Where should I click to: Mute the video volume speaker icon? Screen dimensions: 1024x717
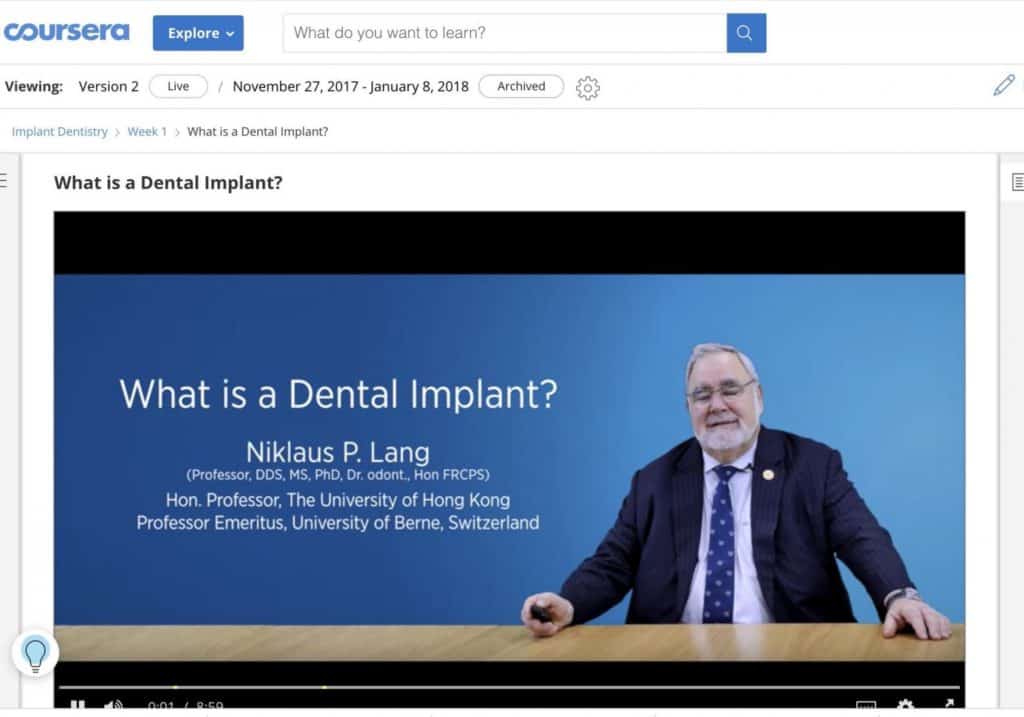coord(112,706)
